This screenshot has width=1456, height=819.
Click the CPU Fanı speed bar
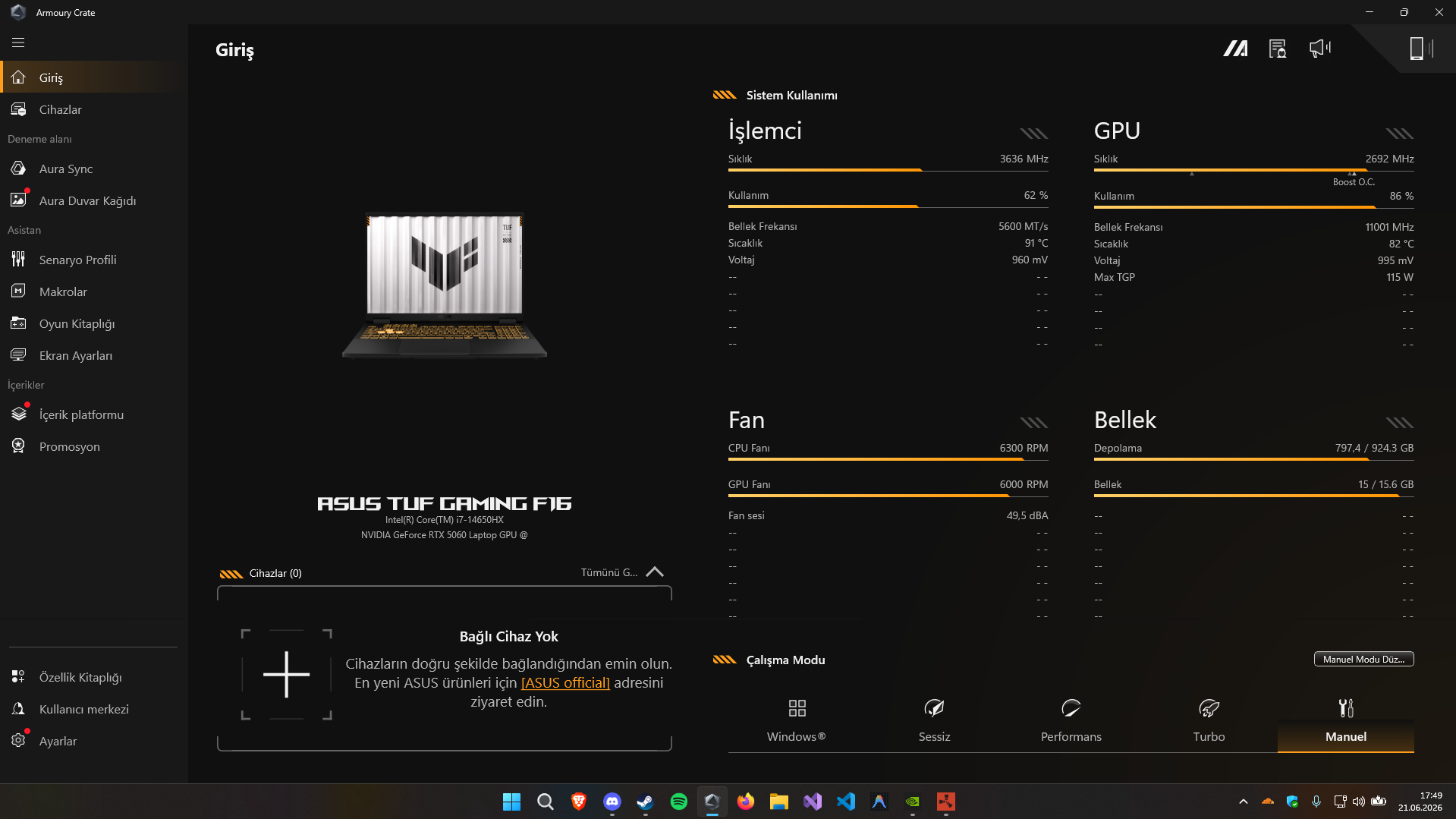pos(888,459)
